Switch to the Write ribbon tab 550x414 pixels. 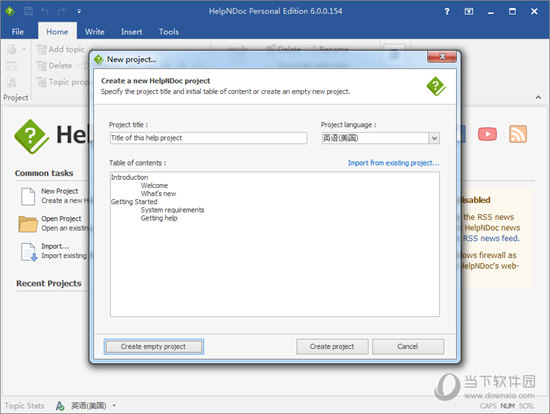coord(95,32)
